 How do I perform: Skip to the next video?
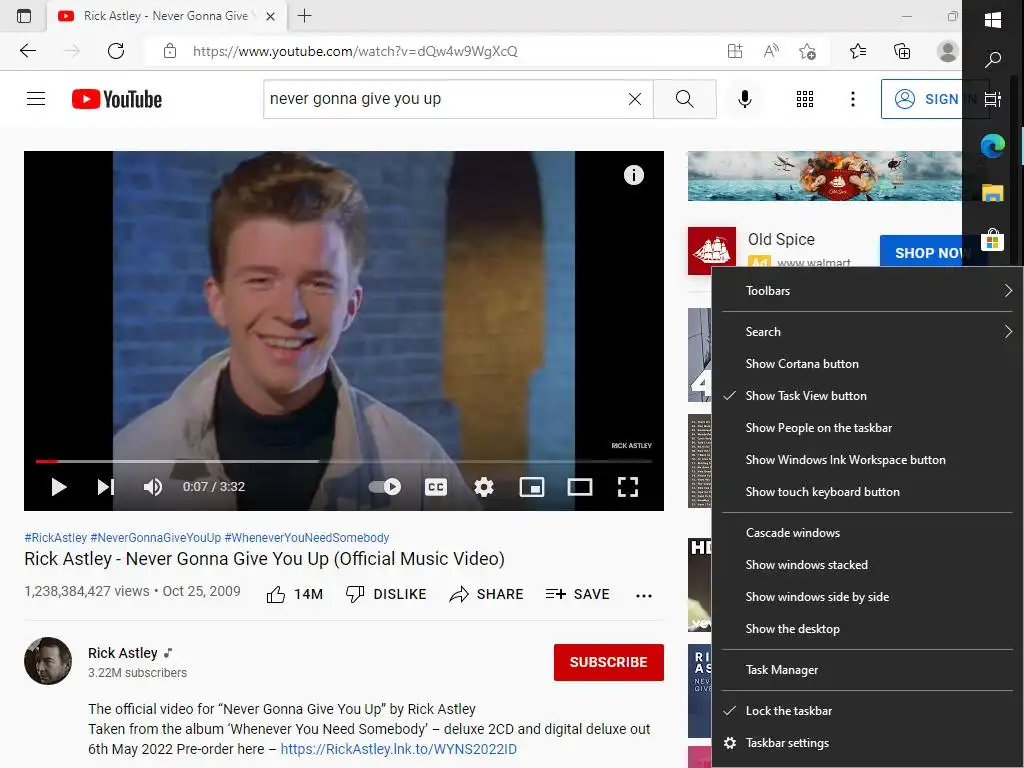click(x=106, y=487)
